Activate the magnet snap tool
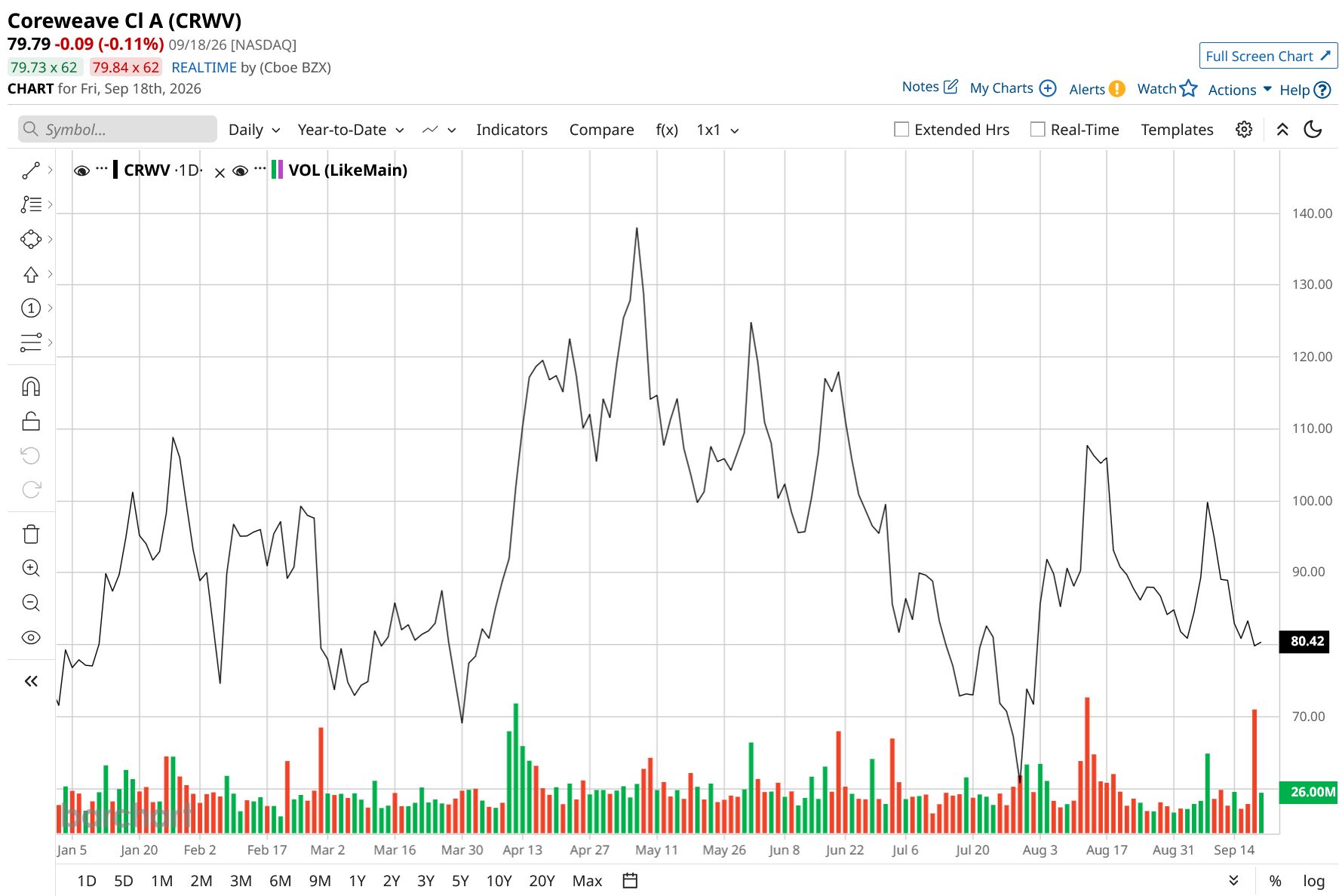This screenshot has width=1339, height=896. pos(31,387)
